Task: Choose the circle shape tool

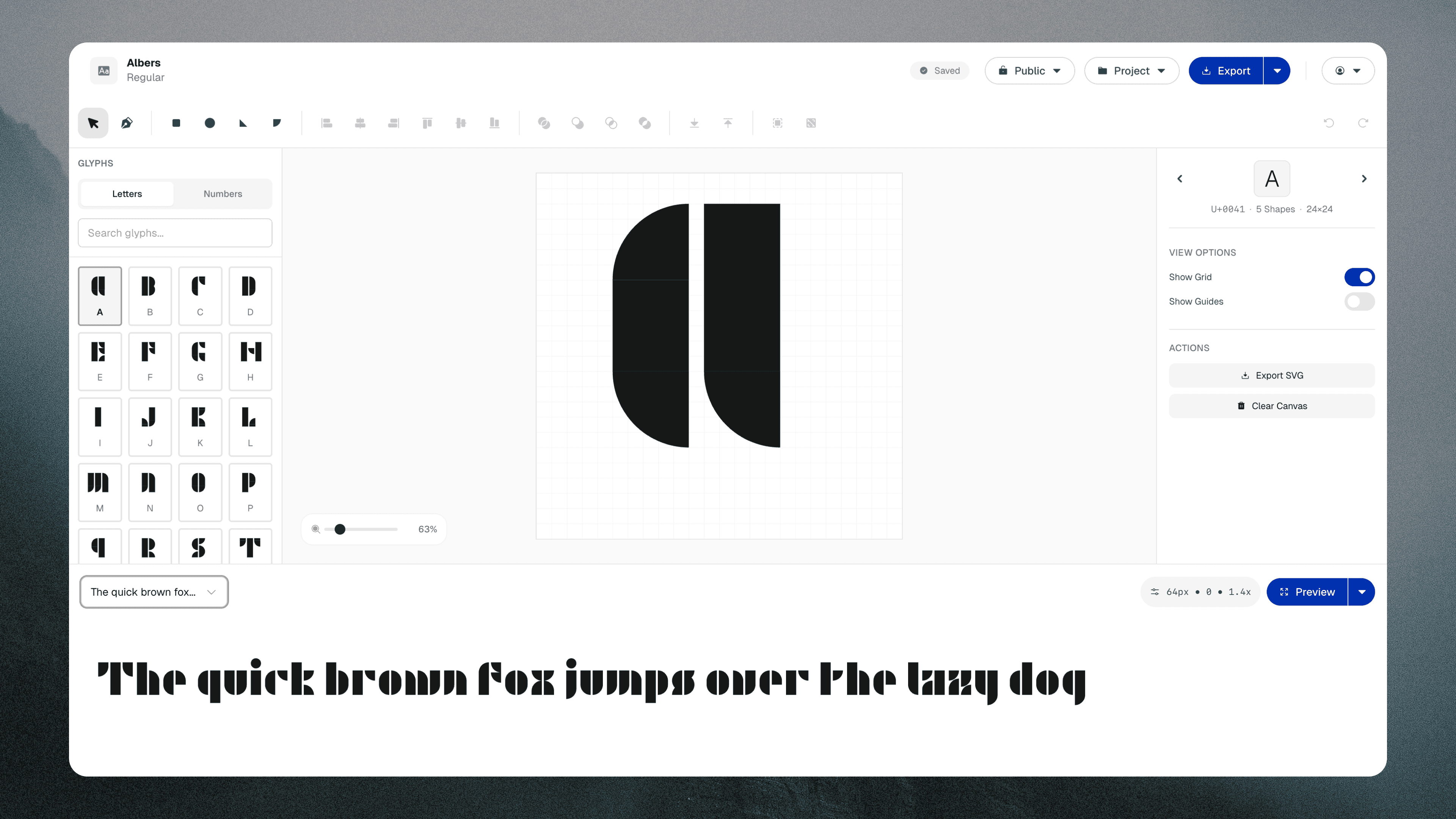Action: pyautogui.click(x=210, y=123)
